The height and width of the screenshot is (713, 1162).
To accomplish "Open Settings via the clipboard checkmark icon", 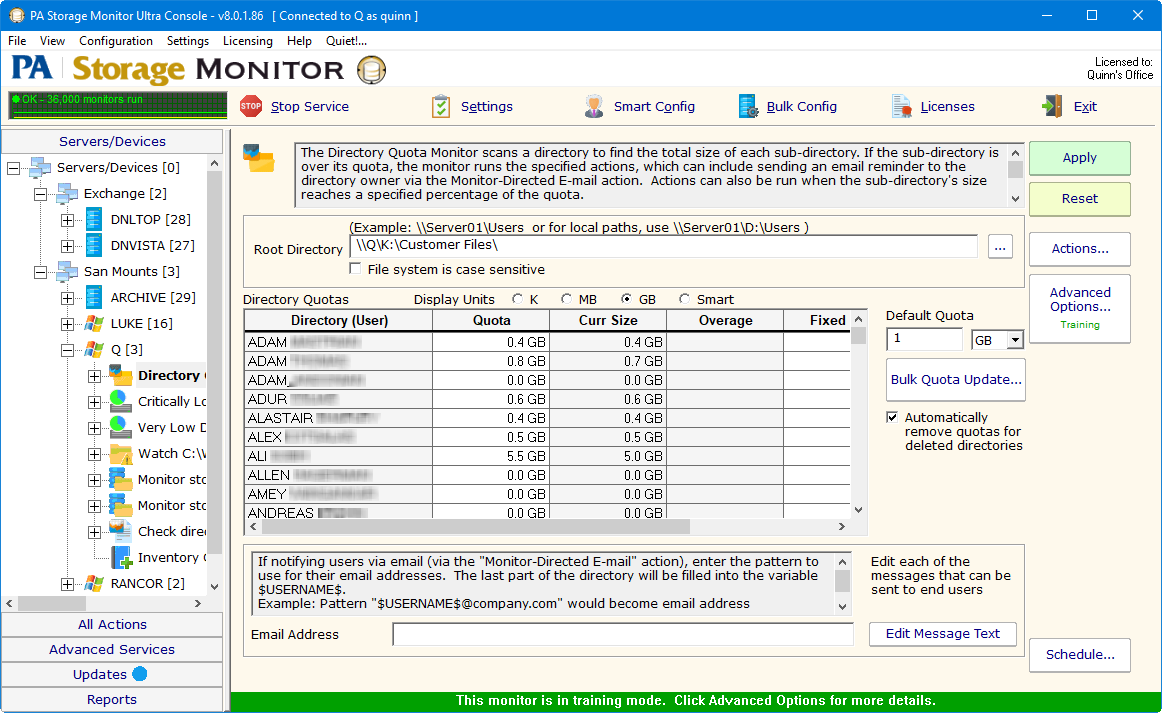I will [x=441, y=106].
